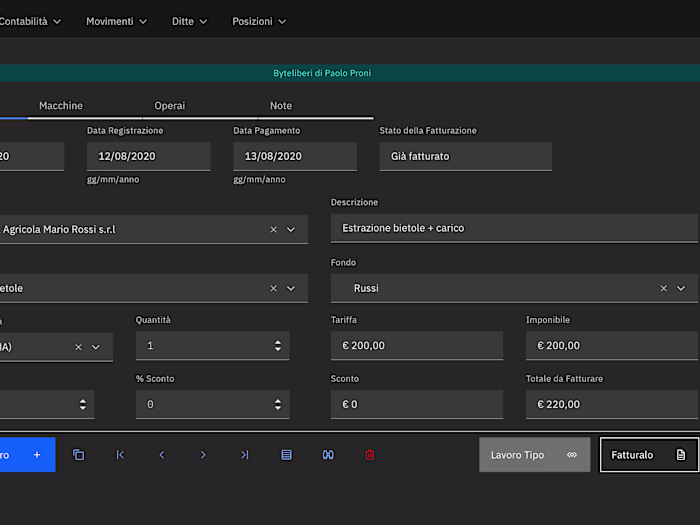This screenshot has width=700, height=525.
Task: Jump to the last record
Action: [x=245, y=455]
